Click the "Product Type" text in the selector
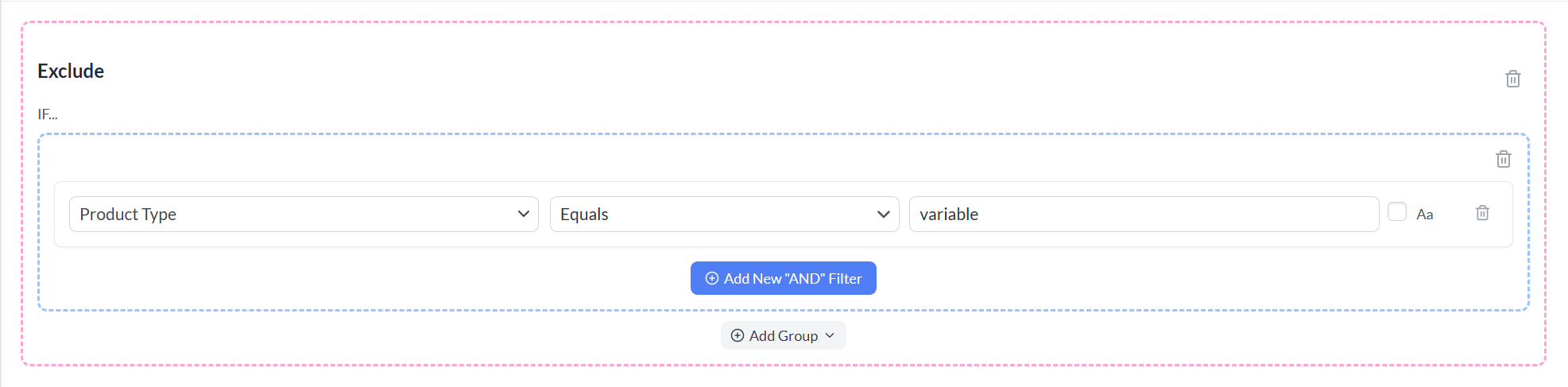The height and width of the screenshot is (387, 1568). point(128,215)
